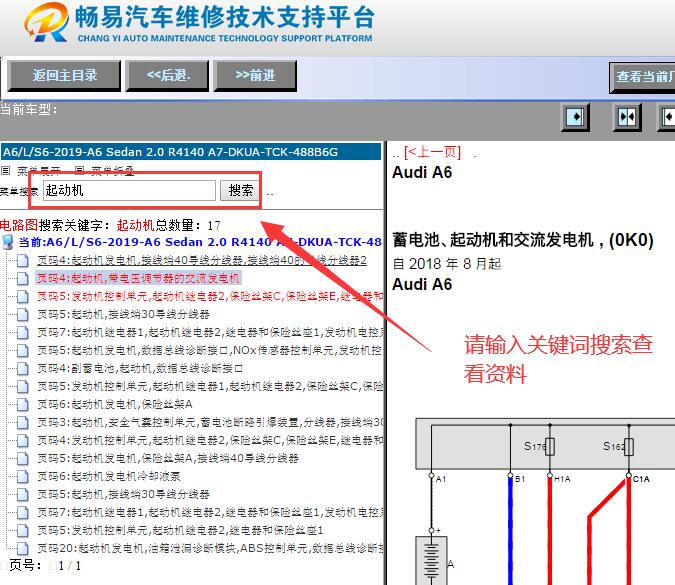Go back using the <<后退 button
This screenshot has height=585, width=675.
(x=167, y=76)
